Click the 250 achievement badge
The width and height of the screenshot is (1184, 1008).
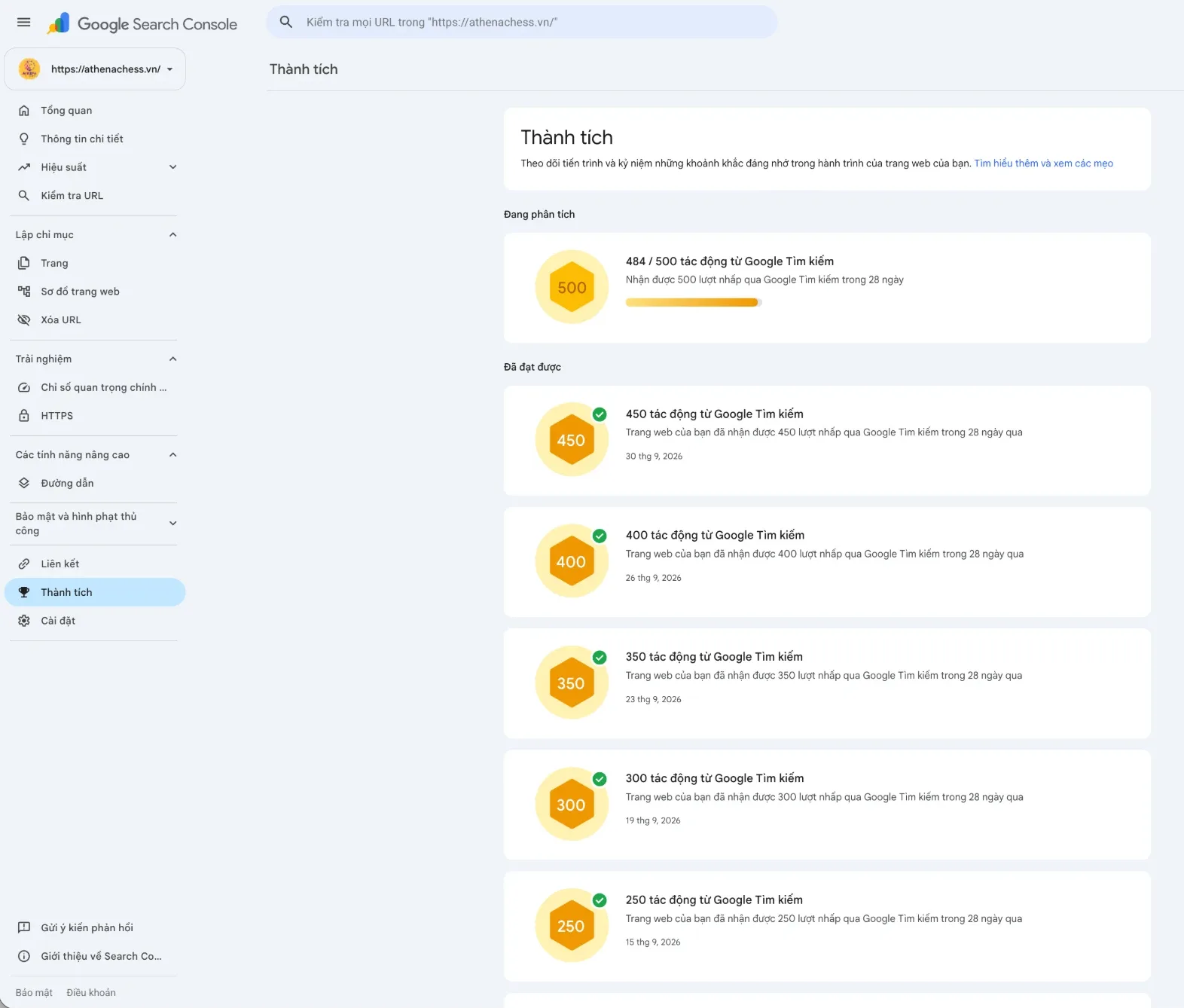click(x=572, y=926)
